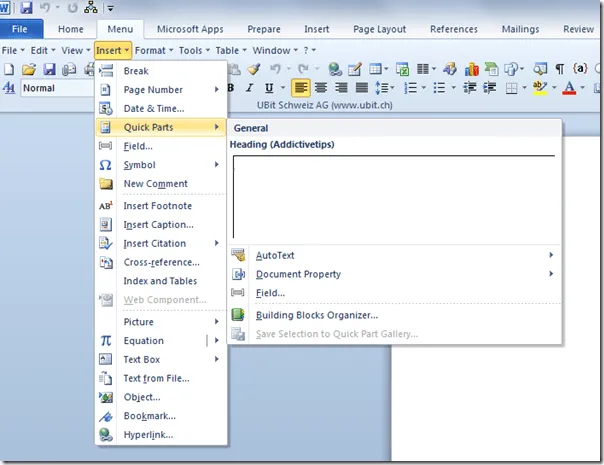Switch to the Microsoft Apps tab
This screenshot has width=604, height=465.
click(x=190, y=29)
